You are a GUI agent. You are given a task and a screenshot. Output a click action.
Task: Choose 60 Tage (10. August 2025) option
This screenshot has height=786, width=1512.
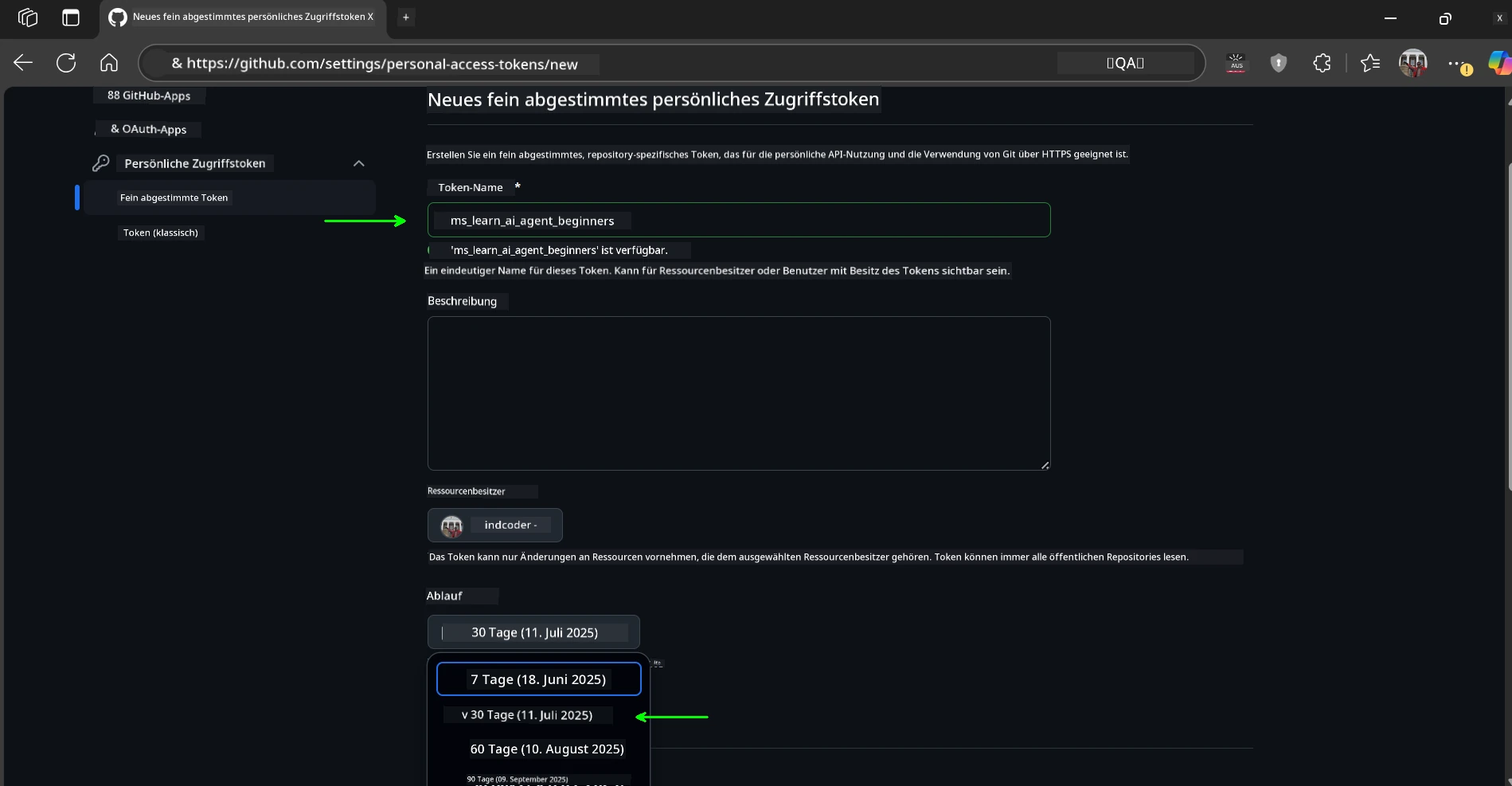[x=546, y=749]
